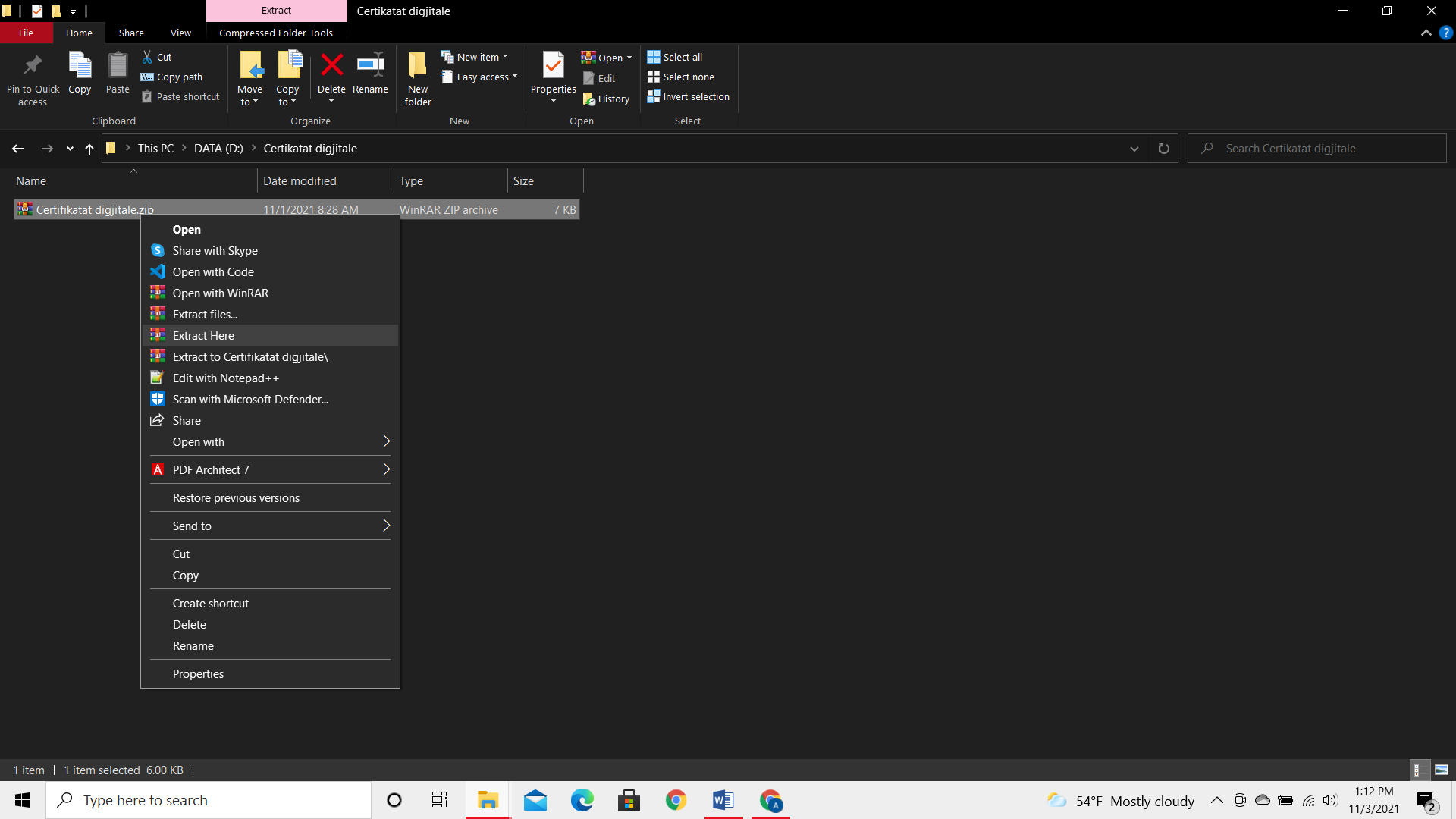1456x819 pixels.
Task: Choose Open with Code
Action: point(270,271)
